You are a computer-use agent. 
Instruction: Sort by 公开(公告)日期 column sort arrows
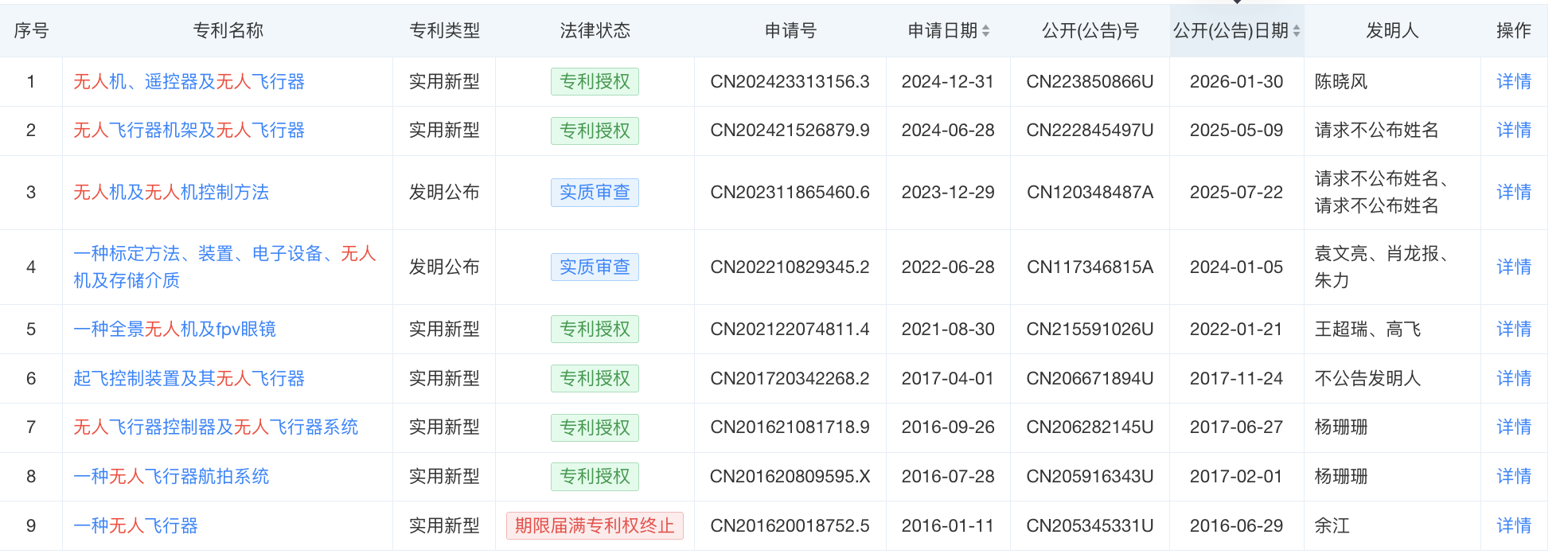click(1296, 31)
